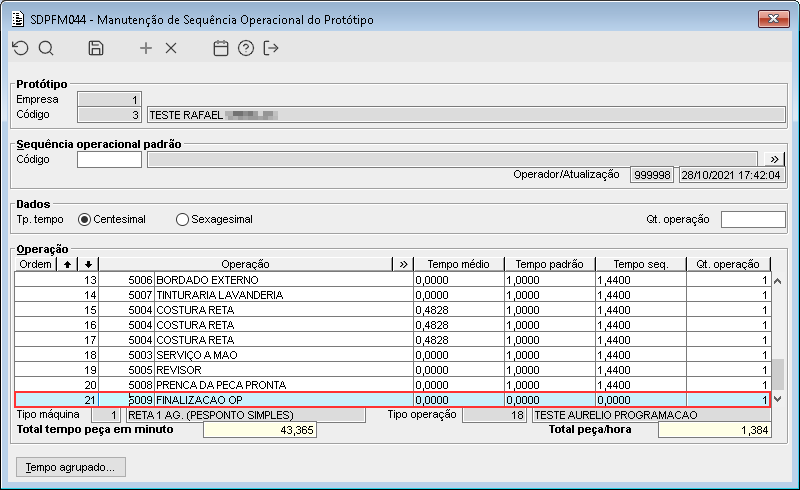Viewport: 800px width, 490px height.
Task: Select the SERVIÇO A MAO row
Action: pos(392,355)
